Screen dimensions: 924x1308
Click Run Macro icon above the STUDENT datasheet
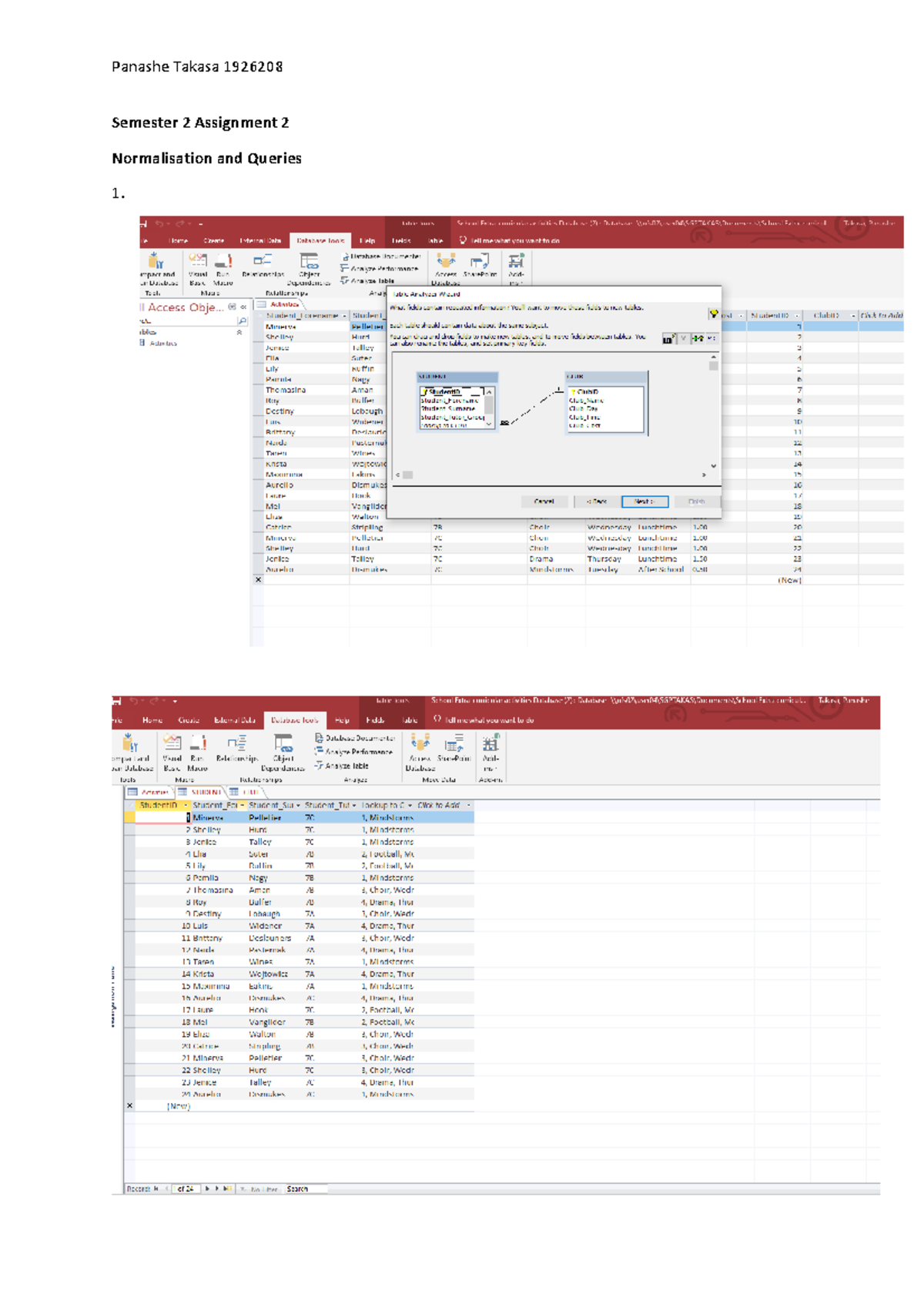(198, 748)
